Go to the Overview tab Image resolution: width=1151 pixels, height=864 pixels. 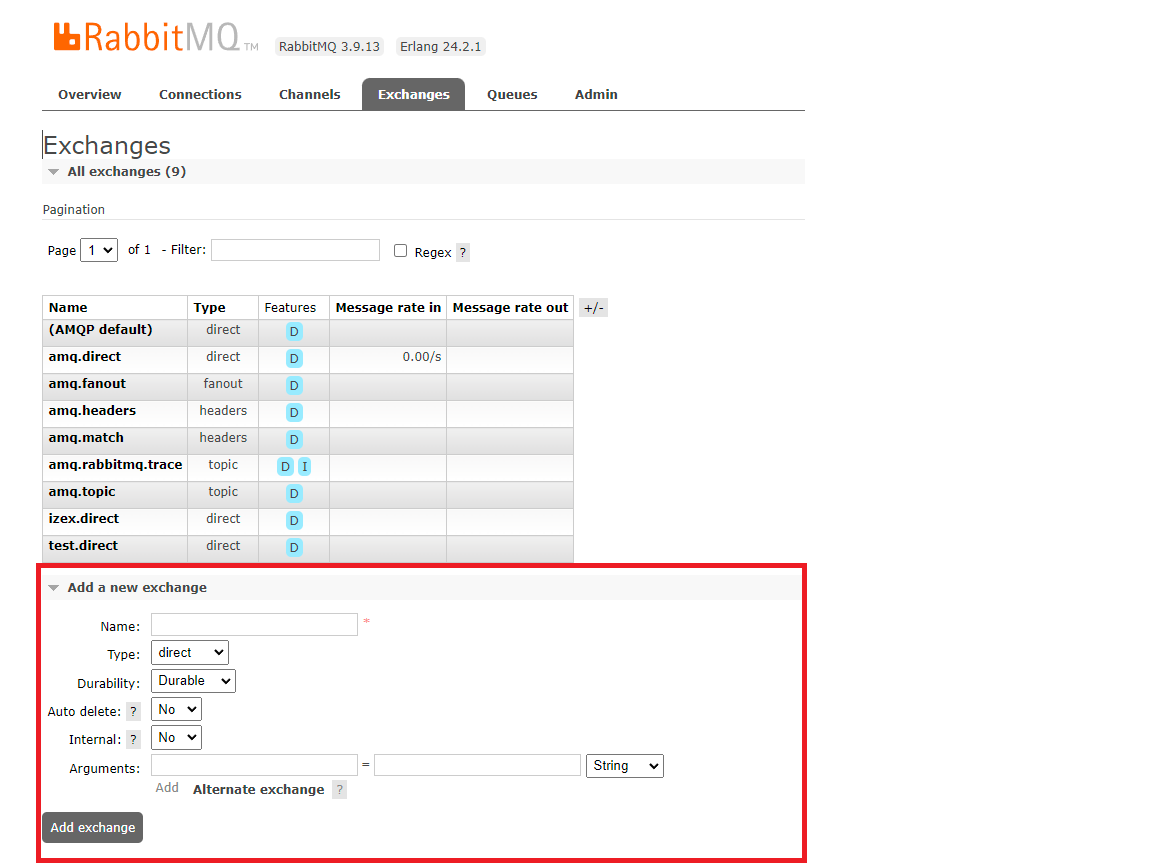(x=90, y=95)
